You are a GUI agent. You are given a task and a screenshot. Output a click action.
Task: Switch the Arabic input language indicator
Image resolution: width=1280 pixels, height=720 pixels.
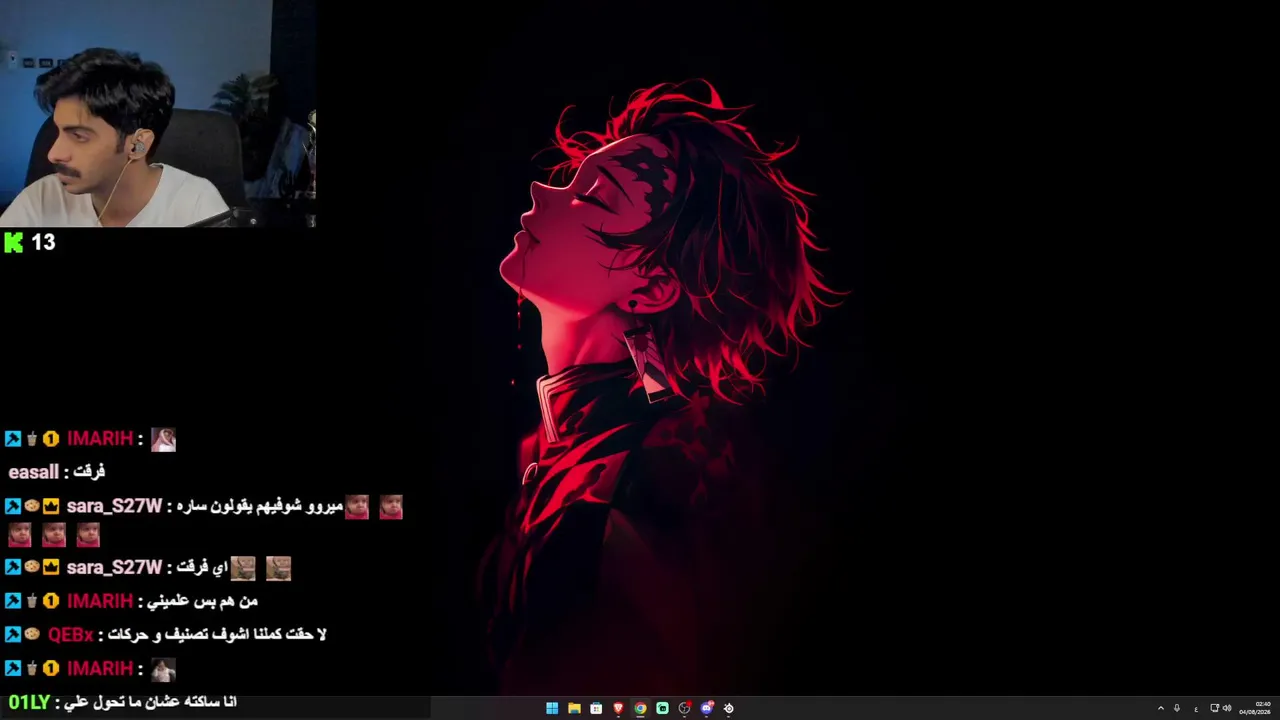pyautogui.click(x=1196, y=708)
